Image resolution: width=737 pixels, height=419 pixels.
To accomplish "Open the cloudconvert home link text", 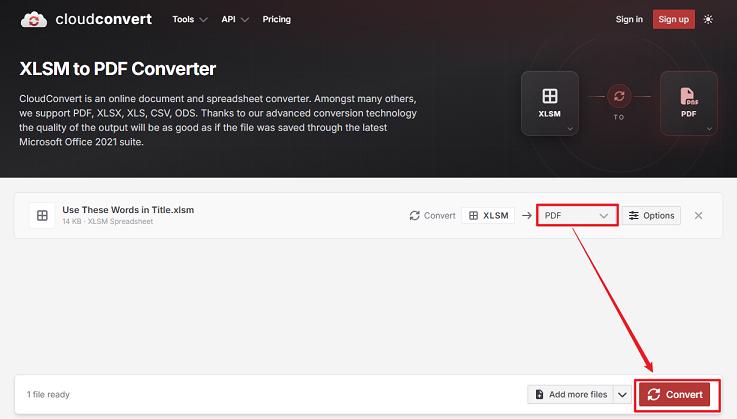I will [x=103, y=19].
